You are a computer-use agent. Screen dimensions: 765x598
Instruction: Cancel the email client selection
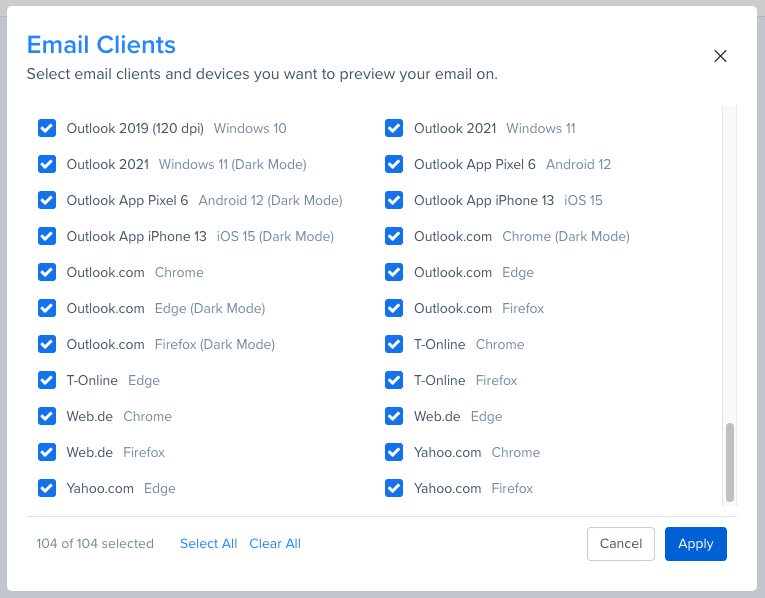coord(621,544)
